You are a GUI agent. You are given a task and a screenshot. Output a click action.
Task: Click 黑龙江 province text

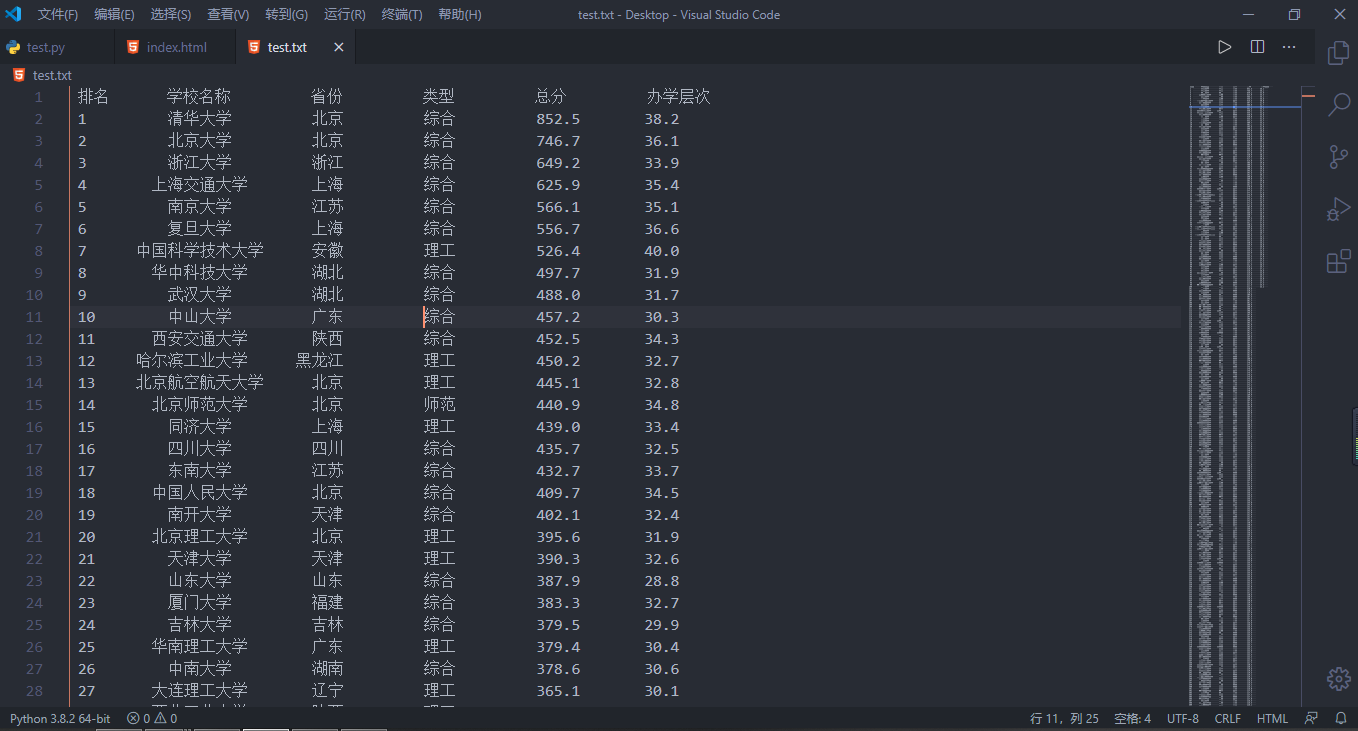320,361
